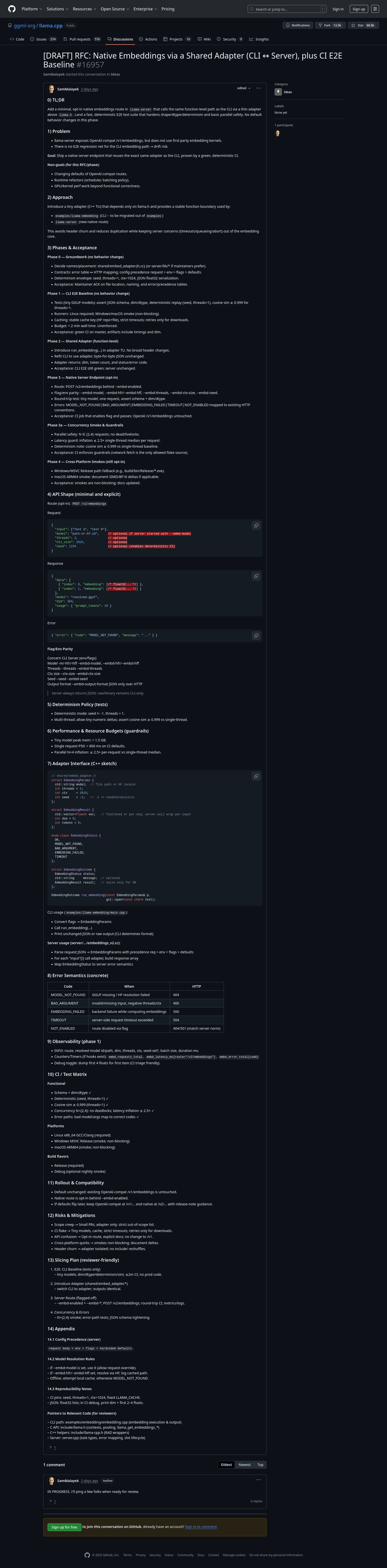Image resolution: width=387 pixels, height=1568 pixels.
Task: Focus the Search or jump to field
Action: click(x=287, y=9)
